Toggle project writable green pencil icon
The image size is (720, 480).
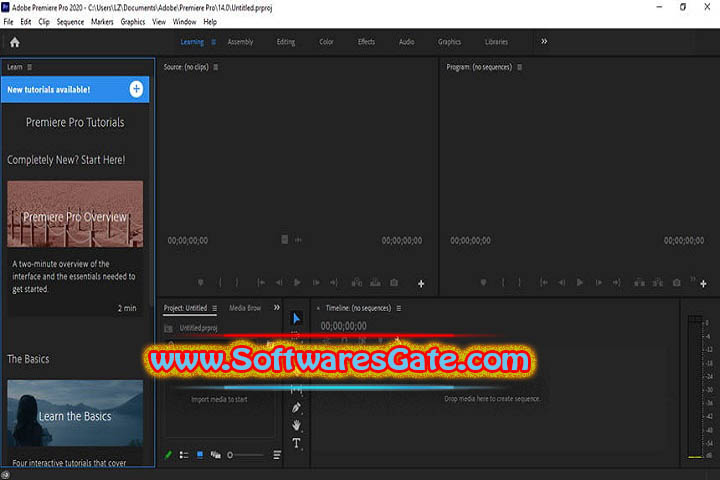click(x=168, y=455)
